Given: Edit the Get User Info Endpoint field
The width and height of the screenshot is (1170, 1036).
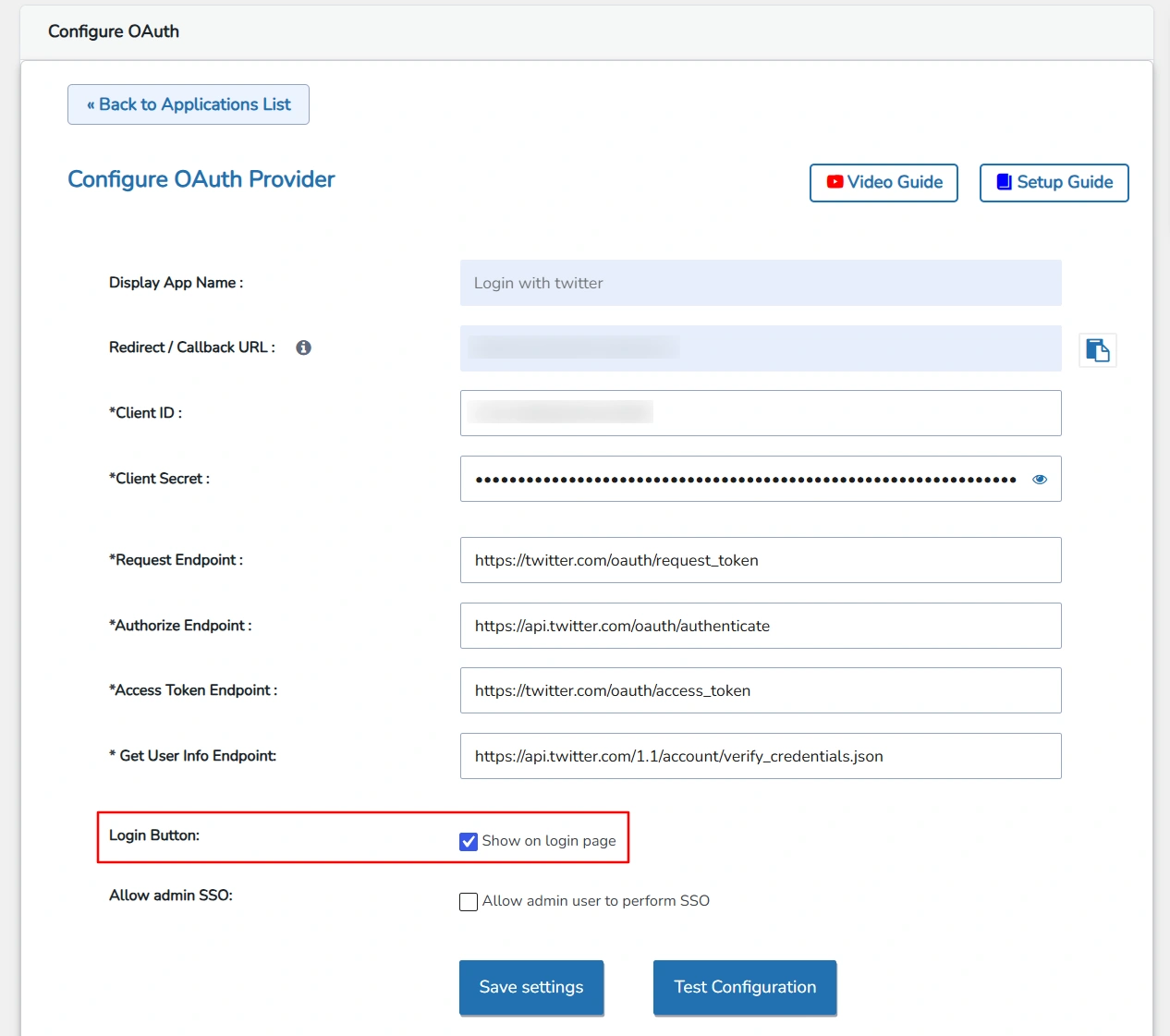Looking at the screenshot, I should [x=761, y=756].
